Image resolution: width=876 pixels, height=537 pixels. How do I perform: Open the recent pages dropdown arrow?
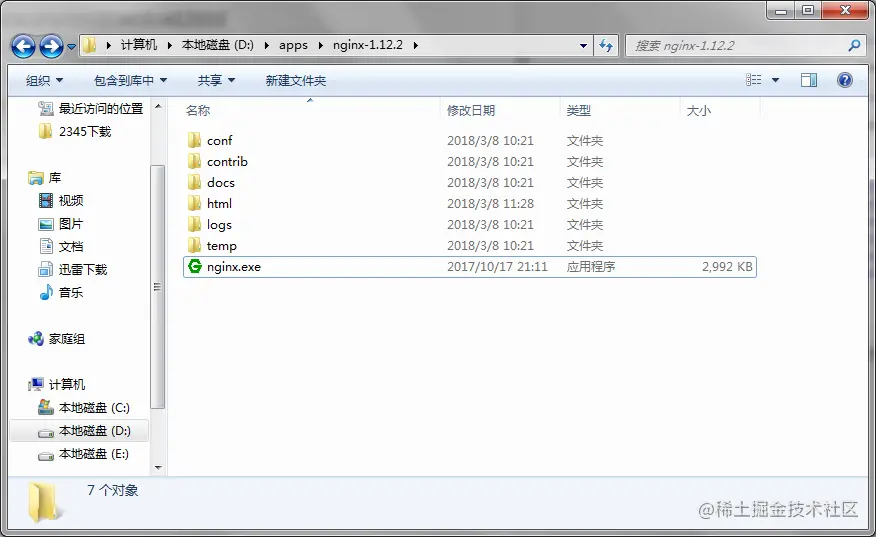point(72,47)
